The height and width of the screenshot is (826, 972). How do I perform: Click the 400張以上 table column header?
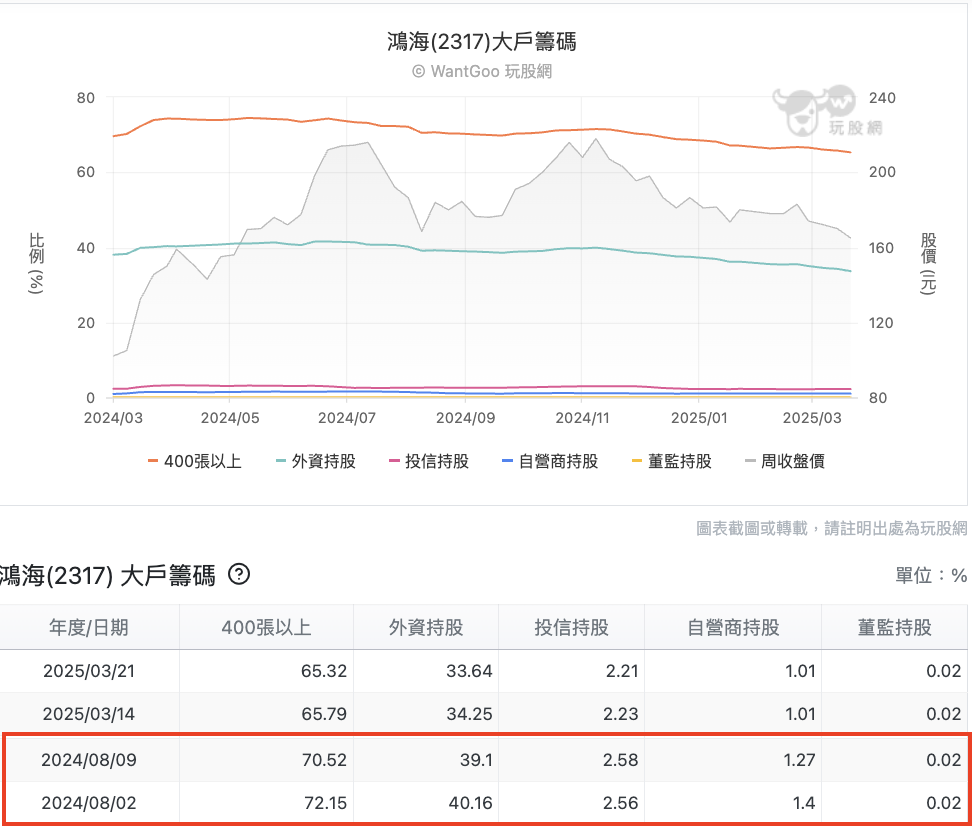pos(266,628)
